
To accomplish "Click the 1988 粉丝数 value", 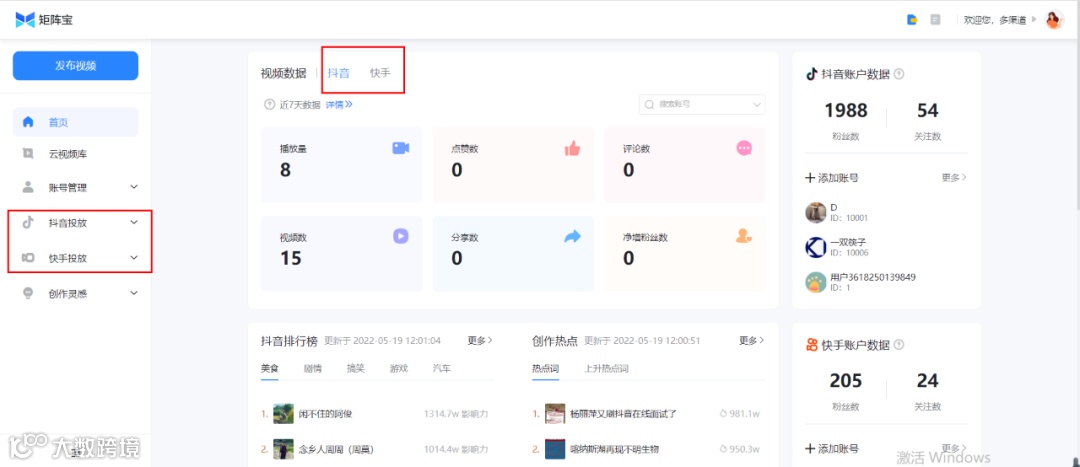I will click(846, 111).
